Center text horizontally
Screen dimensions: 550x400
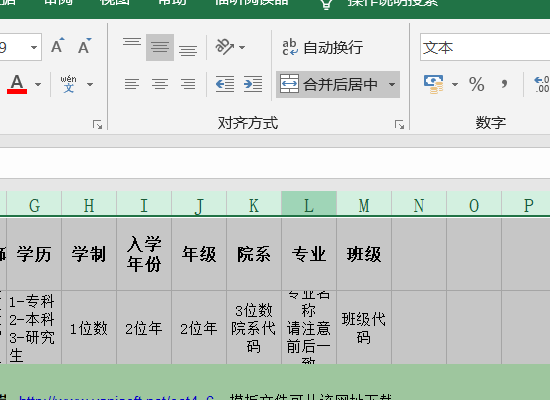tap(160, 84)
